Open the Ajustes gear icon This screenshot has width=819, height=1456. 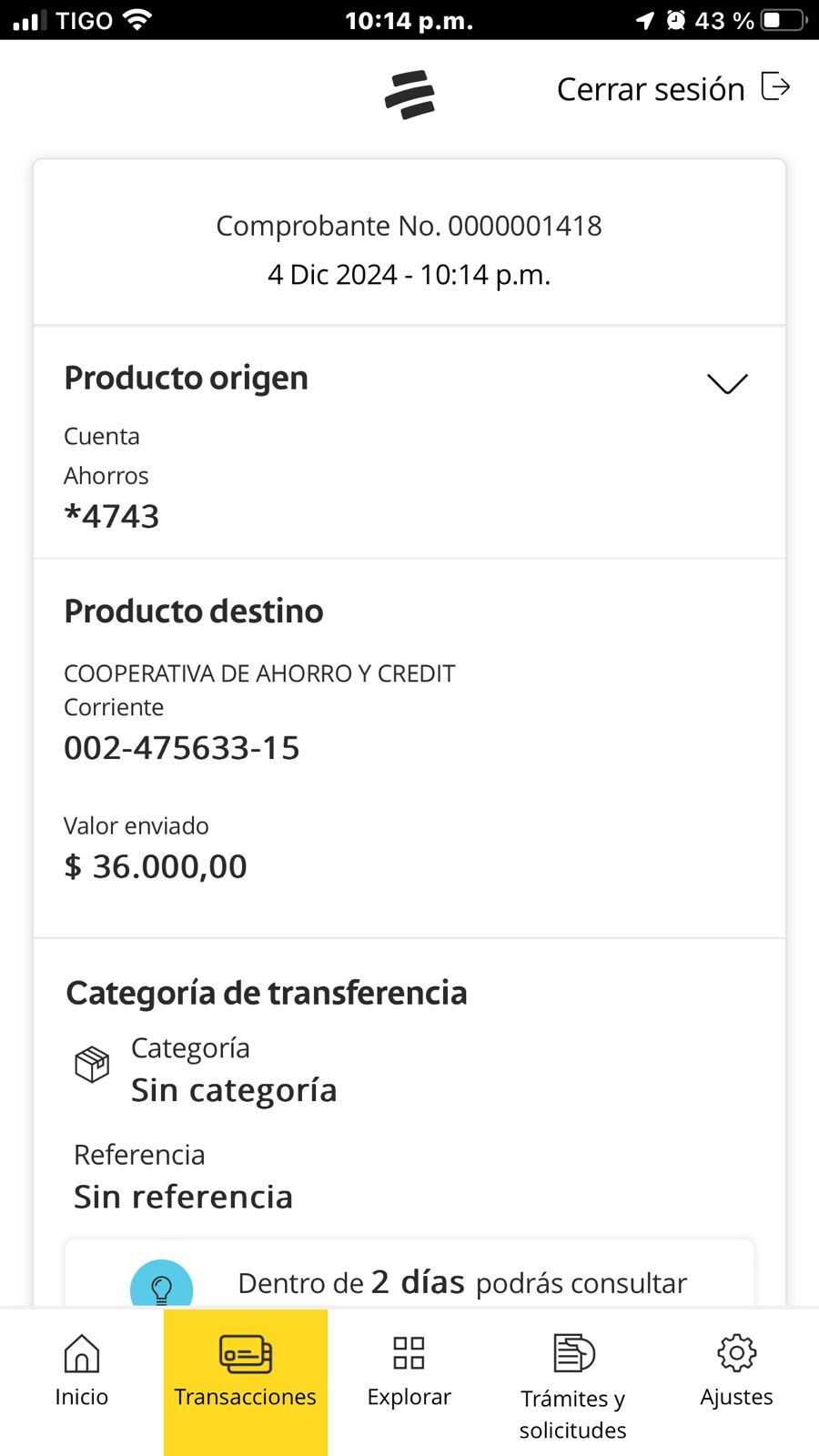(736, 1353)
